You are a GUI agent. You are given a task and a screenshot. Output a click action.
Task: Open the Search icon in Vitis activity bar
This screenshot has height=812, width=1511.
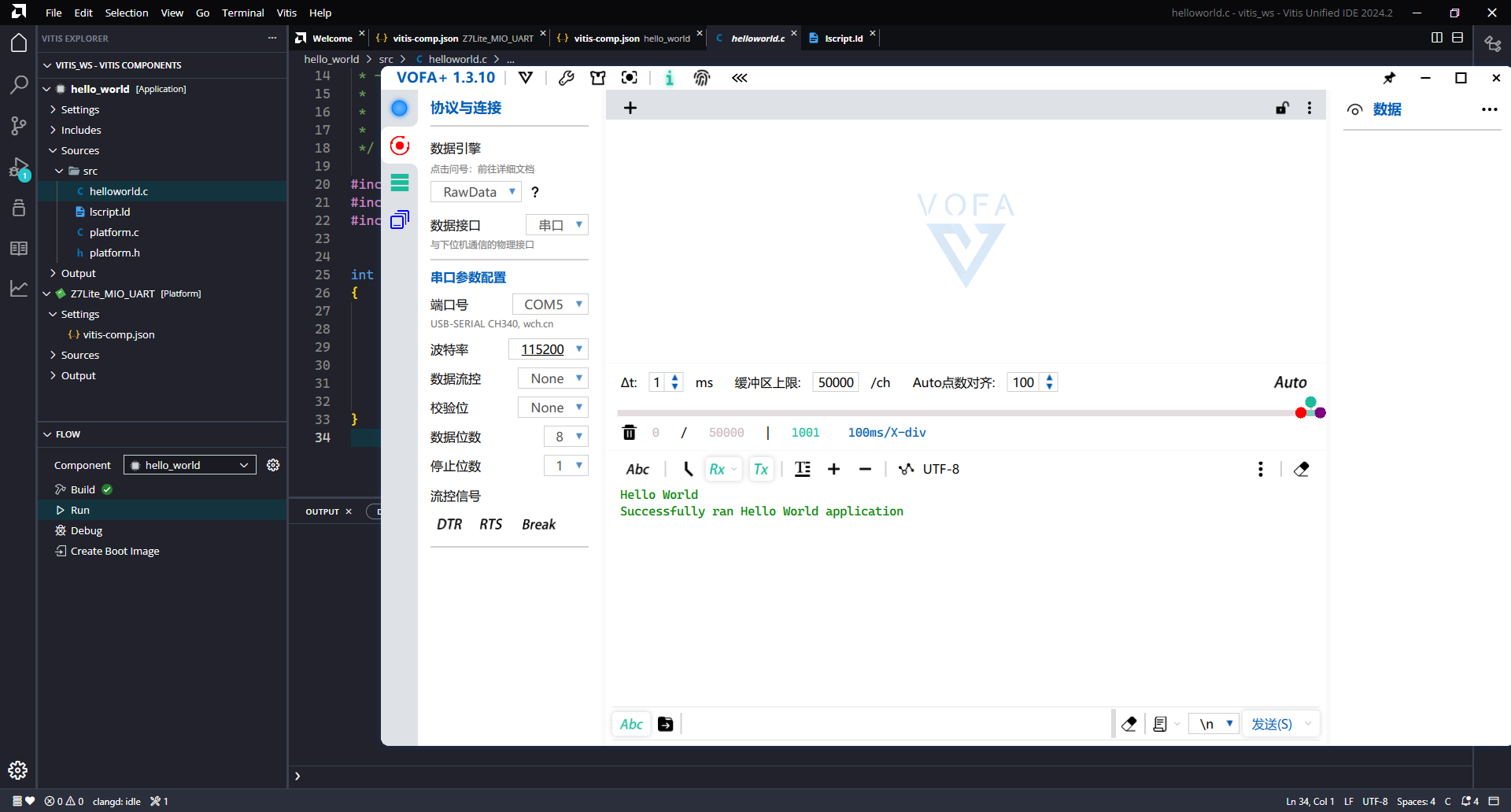[x=18, y=84]
